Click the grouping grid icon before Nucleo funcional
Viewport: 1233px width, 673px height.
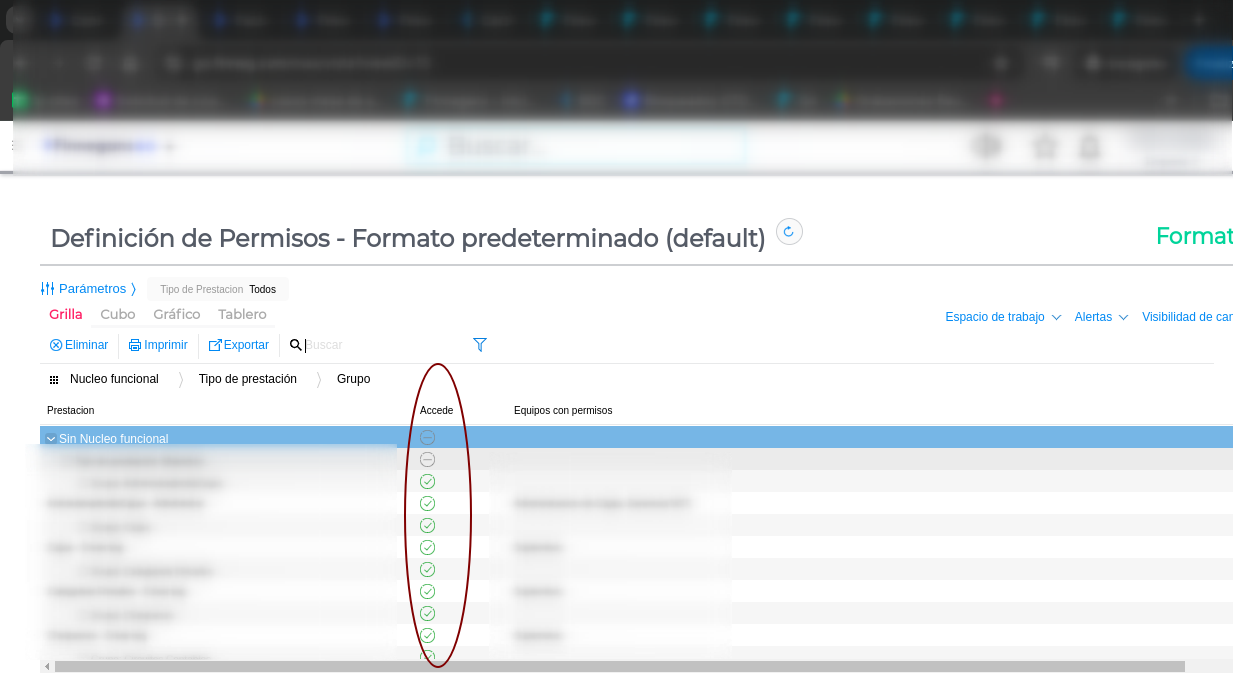pyautogui.click(x=54, y=380)
